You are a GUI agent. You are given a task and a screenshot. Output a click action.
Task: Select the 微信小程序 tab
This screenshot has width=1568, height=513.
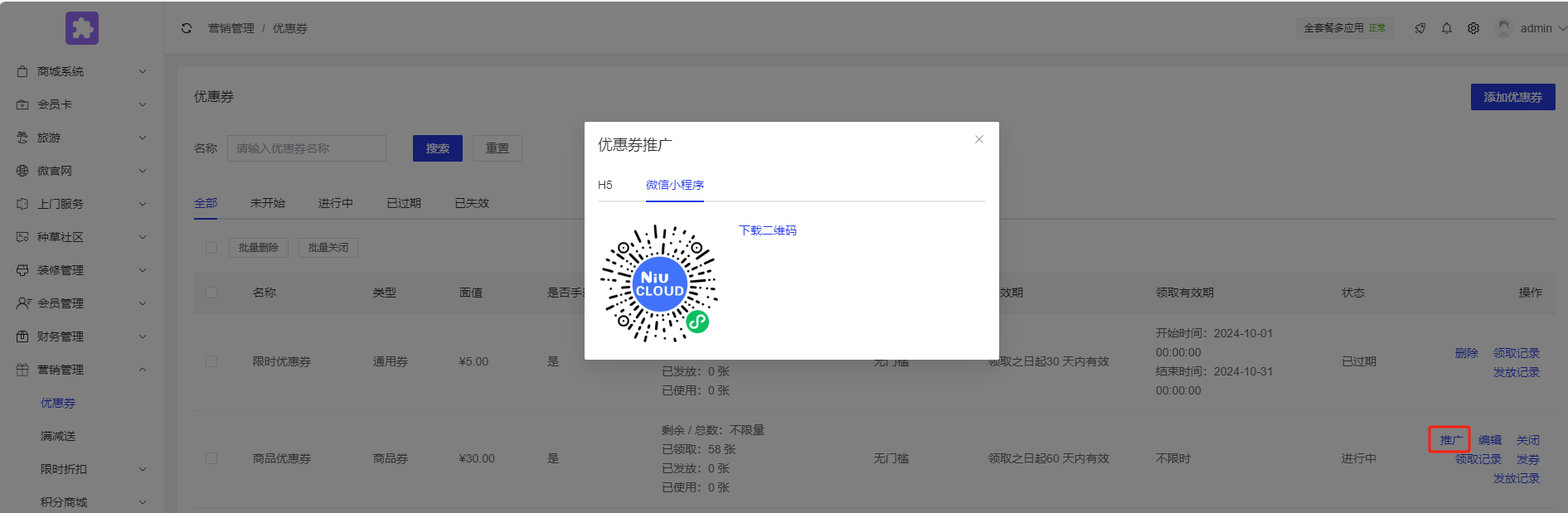[x=675, y=185]
